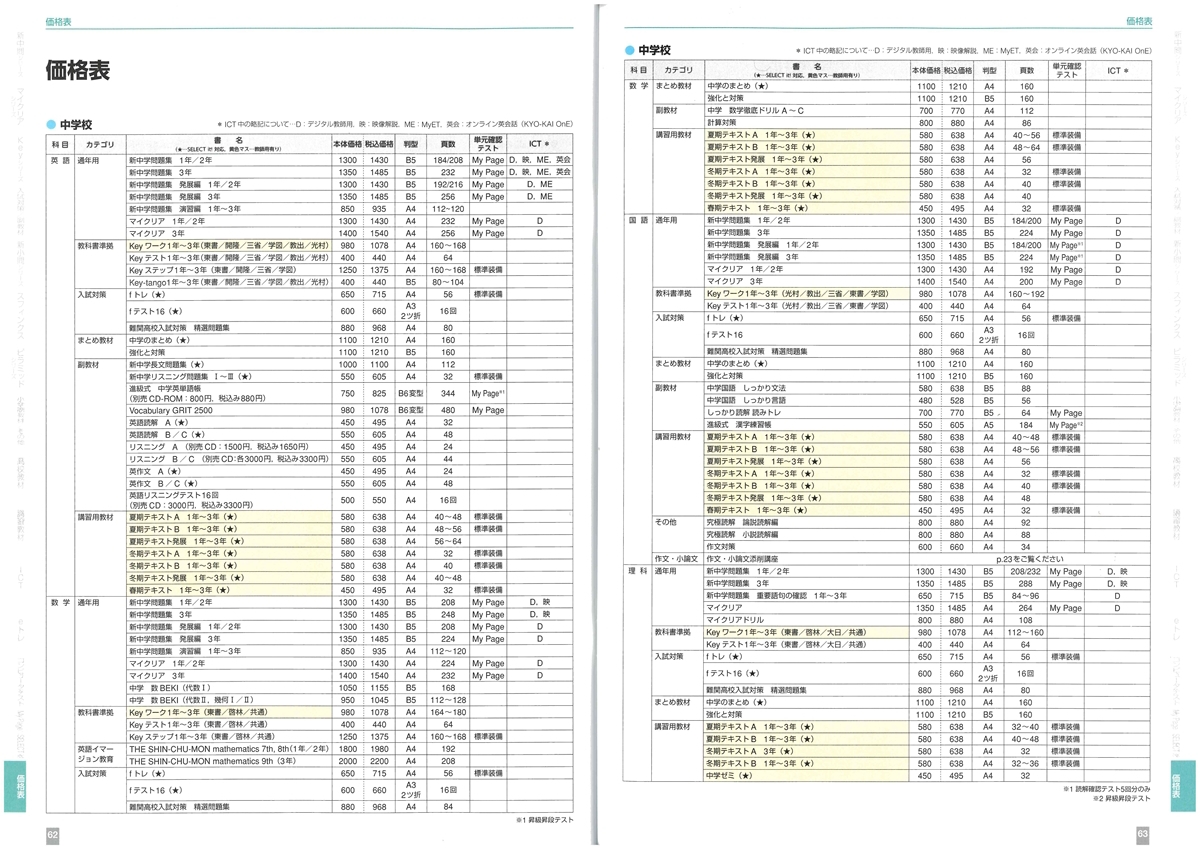Select しっかり読解 読みトレ

pos(744,413)
